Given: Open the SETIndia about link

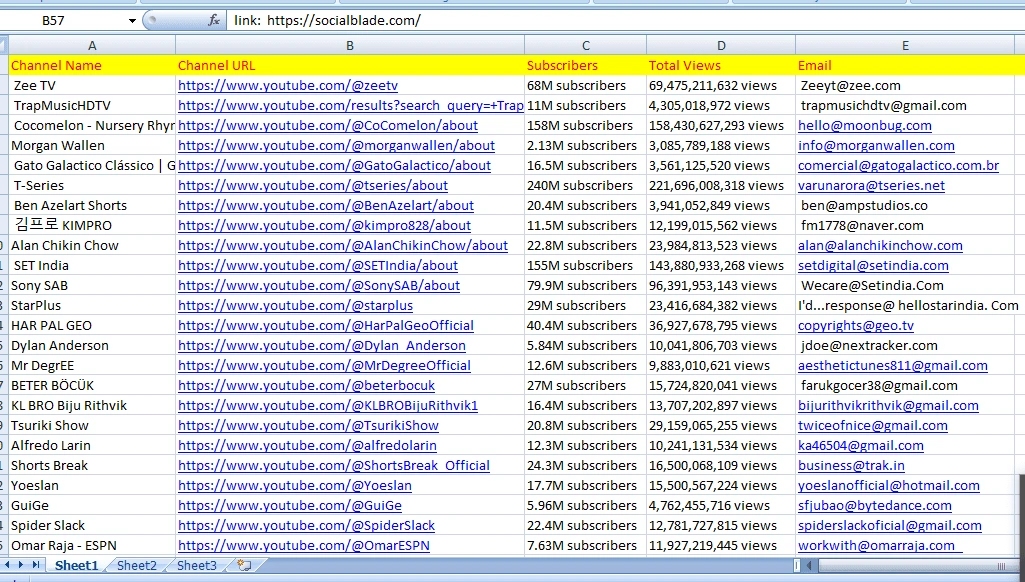Looking at the screenshot, I should (x=318, y=265).
